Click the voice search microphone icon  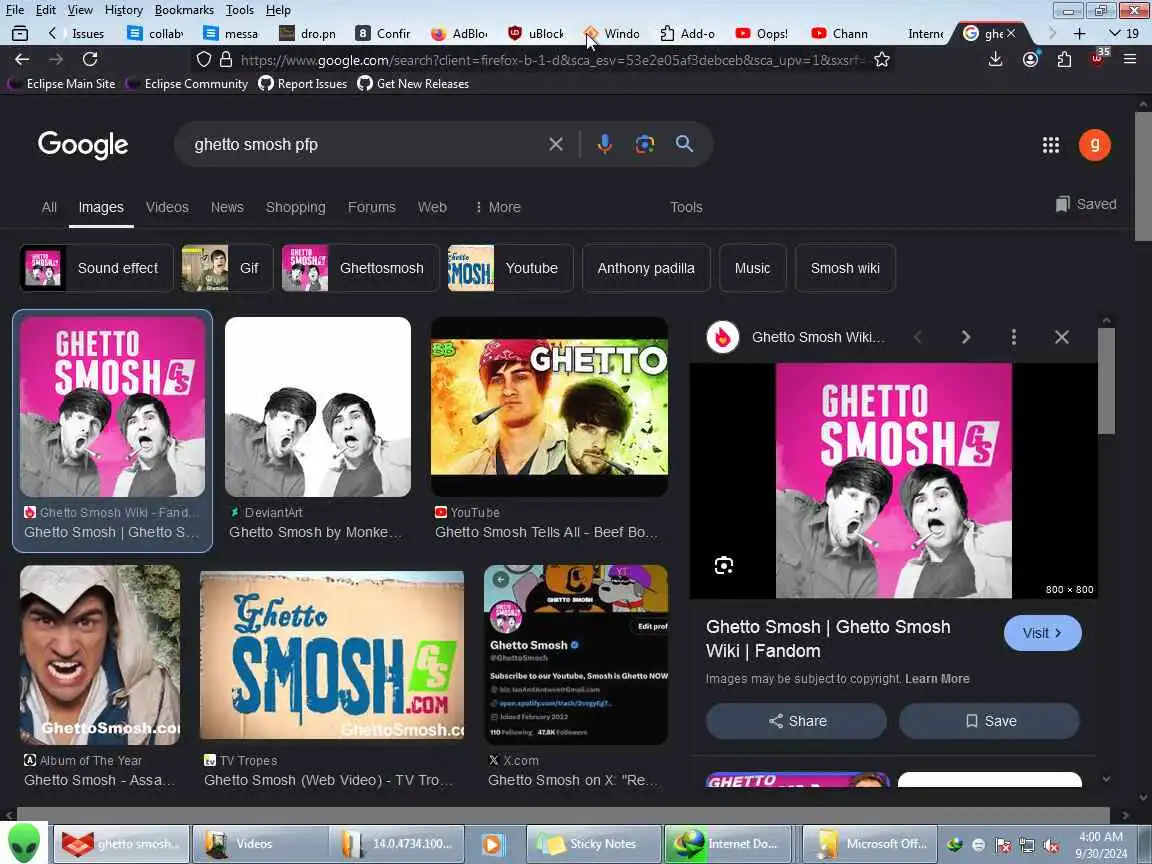[604, 144]
